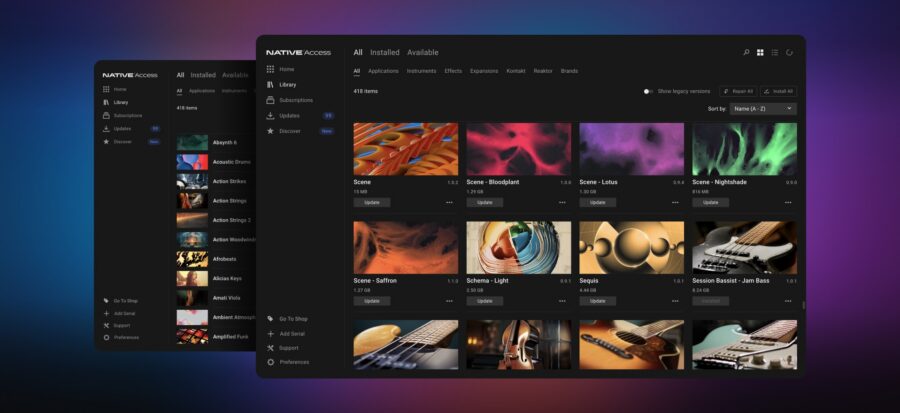Update Scene - Lotus
The image size is (900, 413).
tap(598, 202)
